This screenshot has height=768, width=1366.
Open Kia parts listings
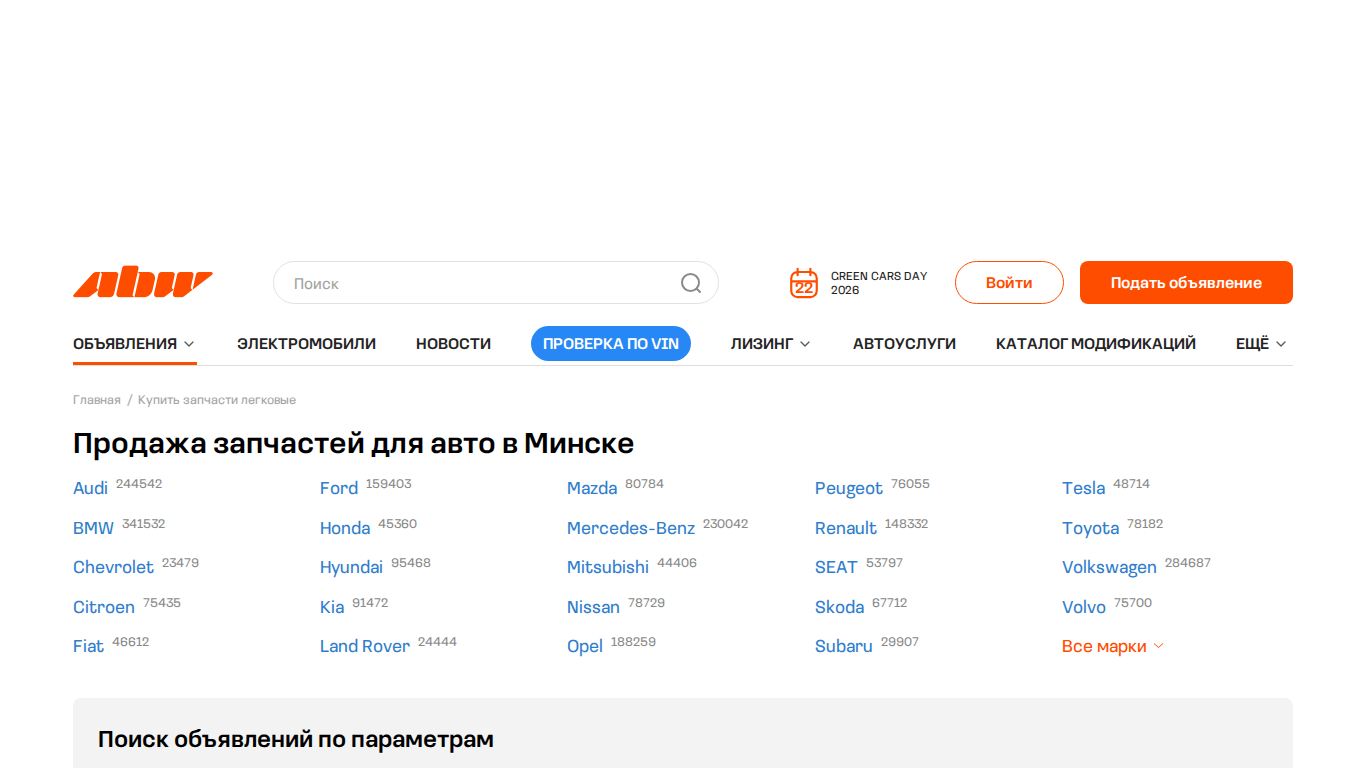[332, 607]
